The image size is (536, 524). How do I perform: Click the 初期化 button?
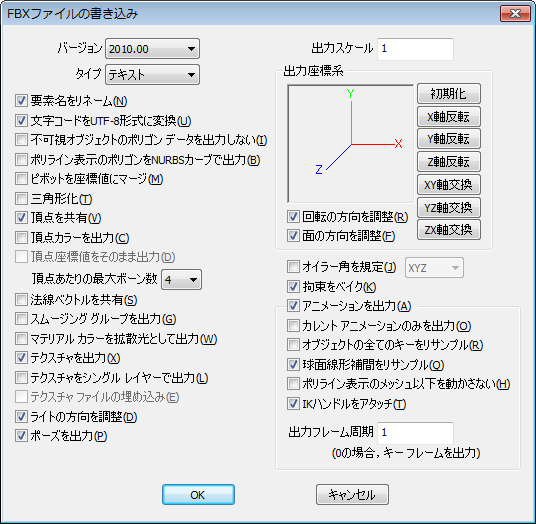[x=448, y=93]
